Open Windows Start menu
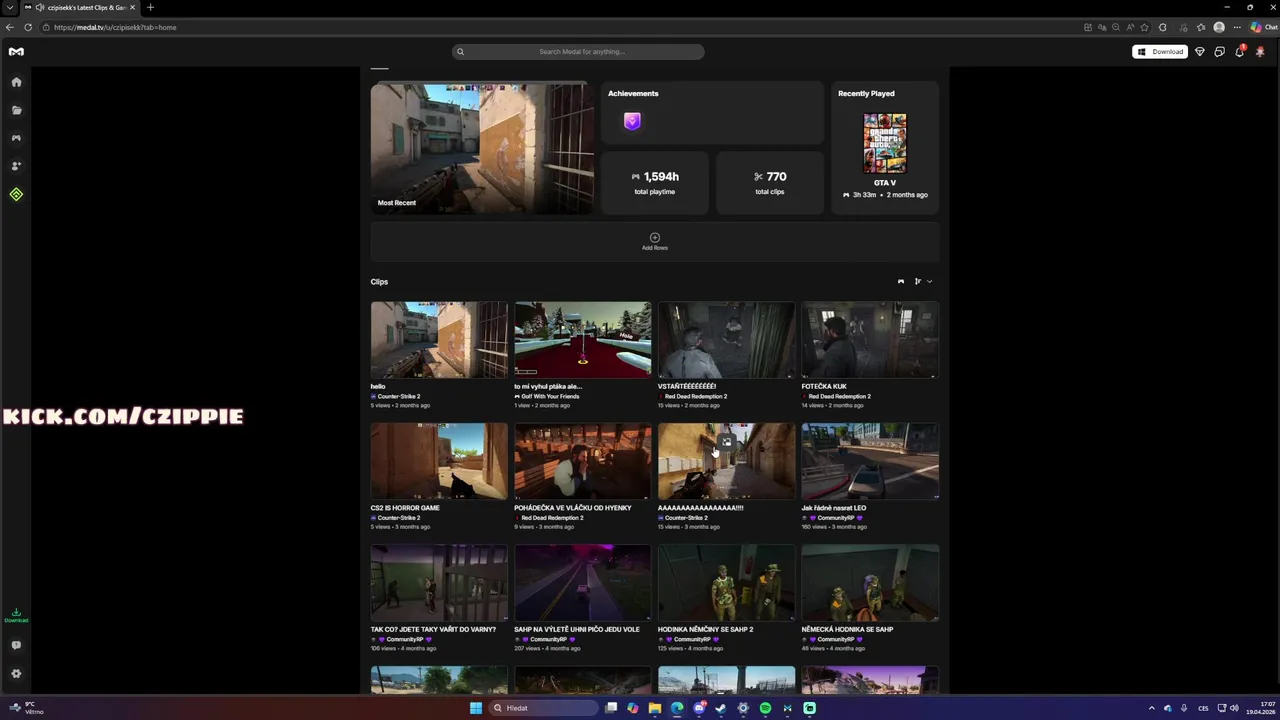The width and height of the screenshot is (1280, 720). click(x=476, y=708)
